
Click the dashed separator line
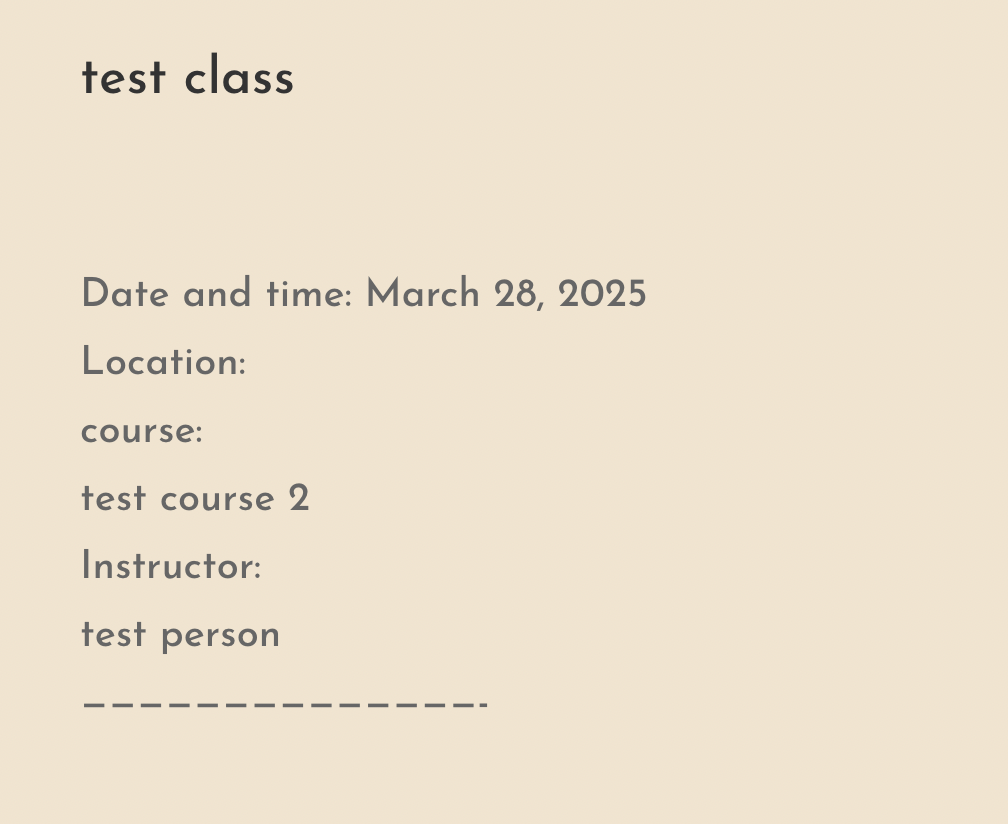coord(285,704)
